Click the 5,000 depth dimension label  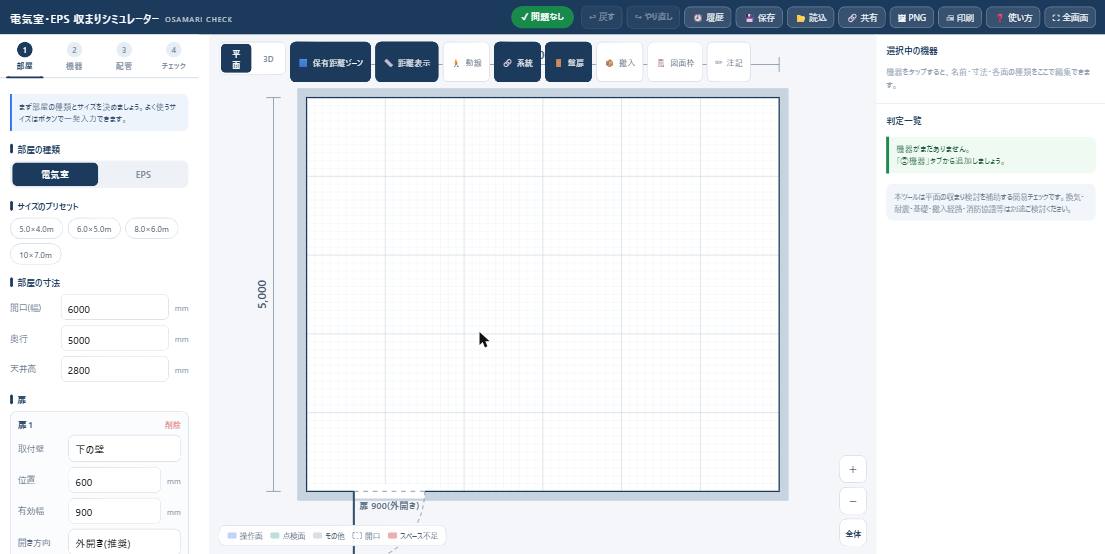click(262, 295)
